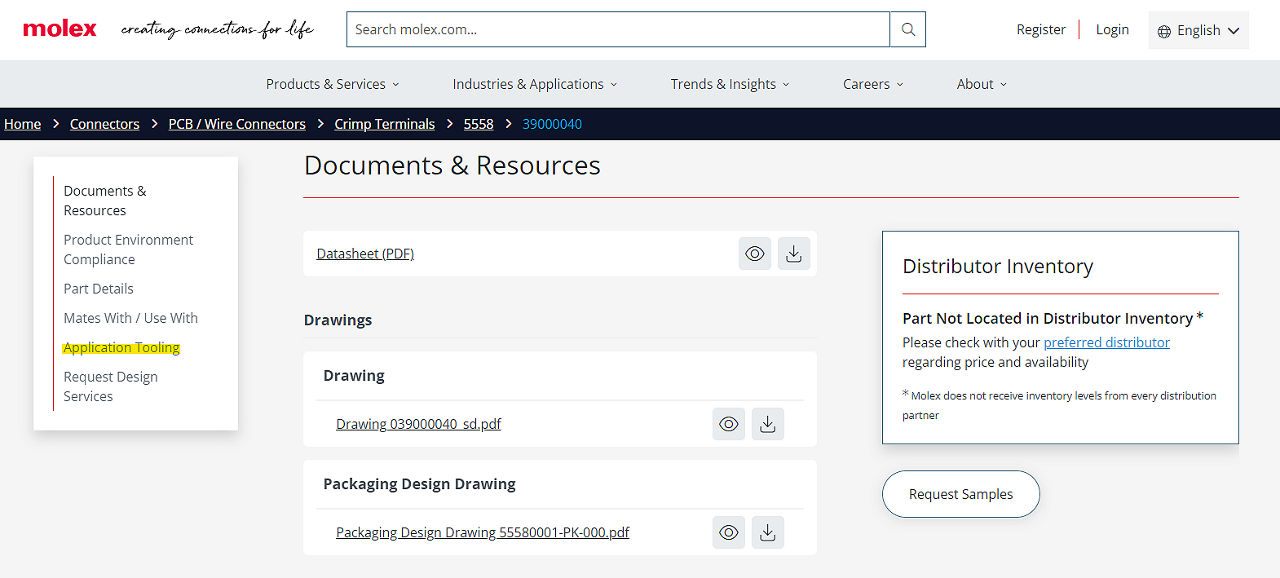Go to 5558 breadcrumb

coord(479,124)
